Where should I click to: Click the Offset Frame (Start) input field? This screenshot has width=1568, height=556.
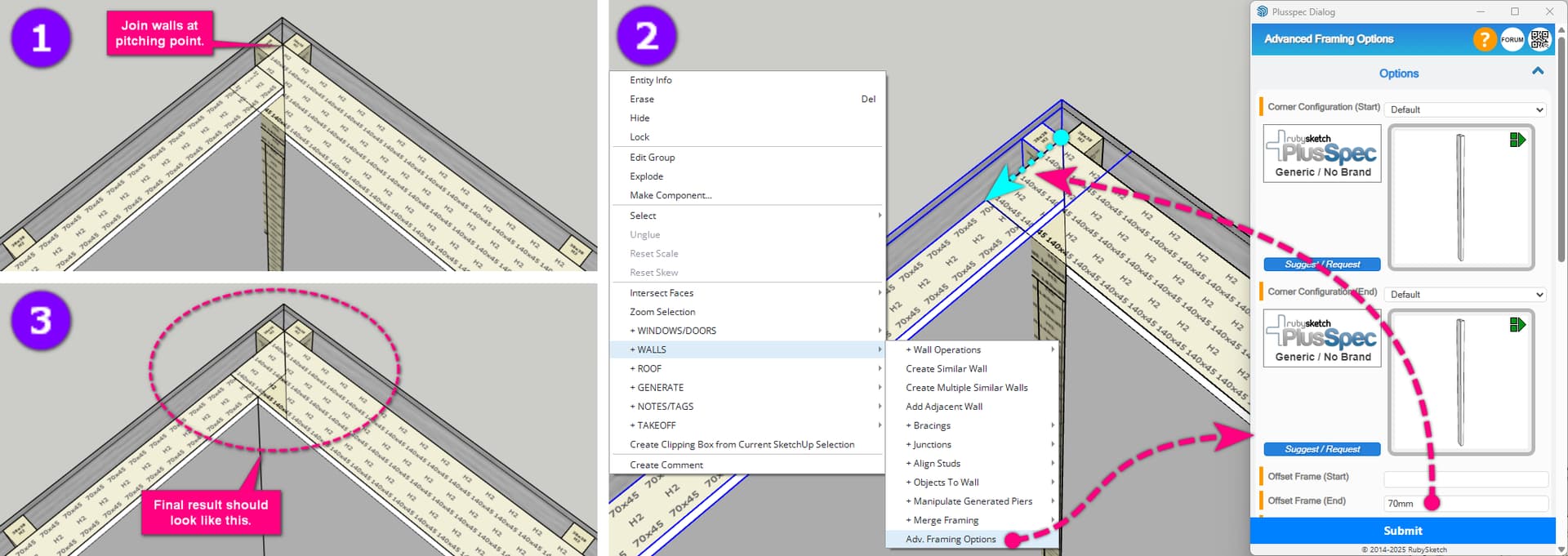pyautogui.click(x=1466, y=479)
